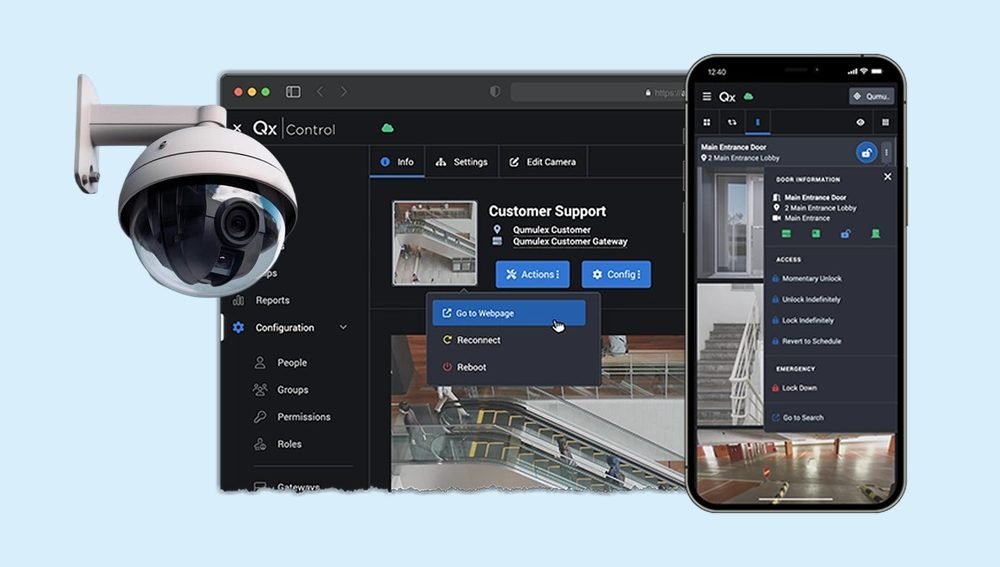The width and height of the screenshot is (1000, 567).
Task: Open the Customer Support camera thumbnail
Action: click(x=434, y=243)
